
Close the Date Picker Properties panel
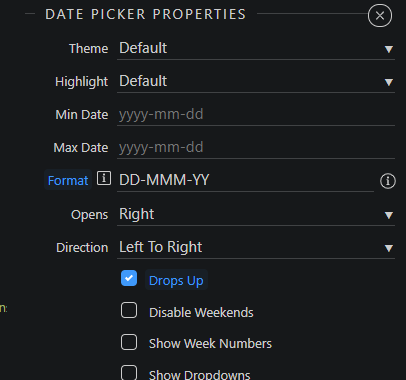(x=380, y=15)
